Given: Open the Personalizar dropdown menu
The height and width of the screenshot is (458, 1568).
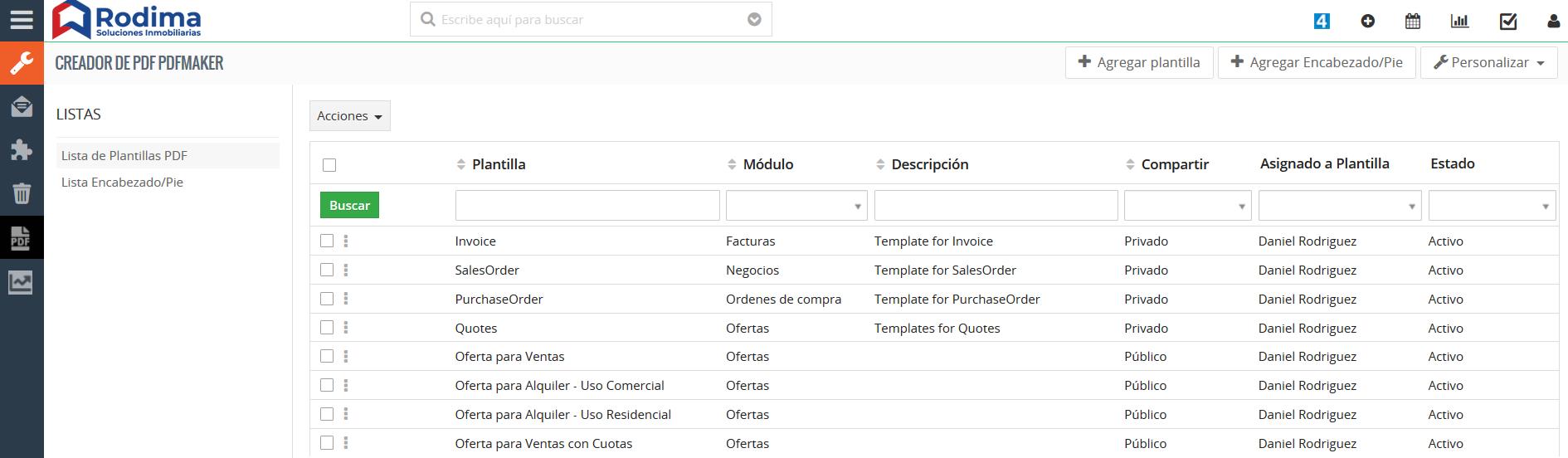Looking at the screenshot, I should click(x=1488, y=63).
